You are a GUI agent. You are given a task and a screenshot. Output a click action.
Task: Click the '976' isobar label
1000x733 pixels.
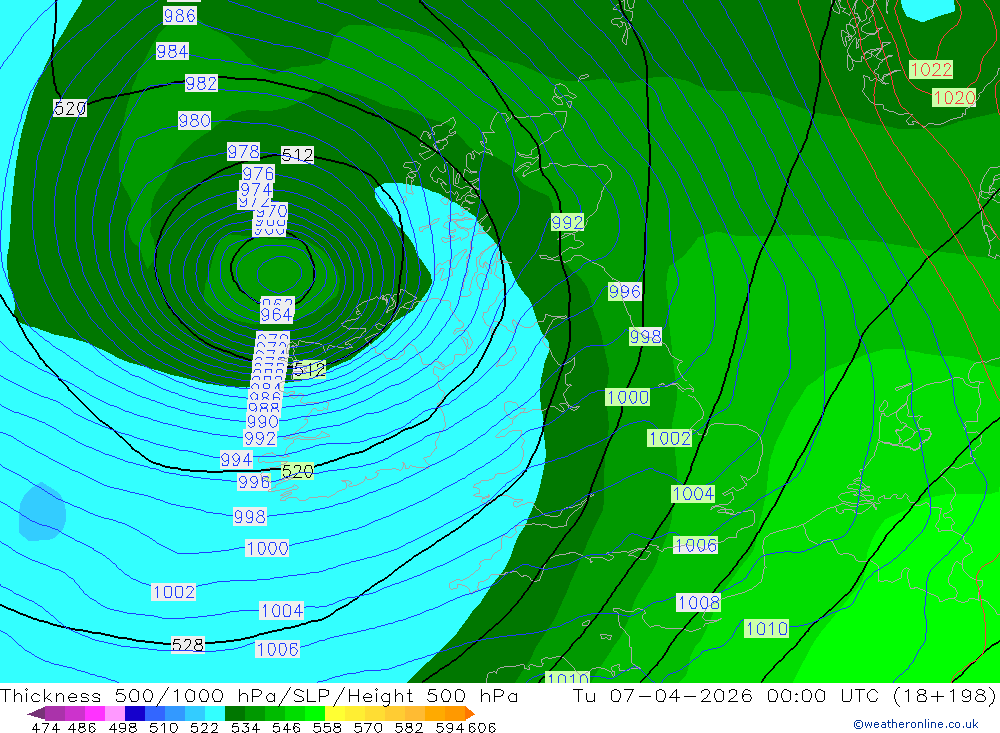(x=258, y=174)
